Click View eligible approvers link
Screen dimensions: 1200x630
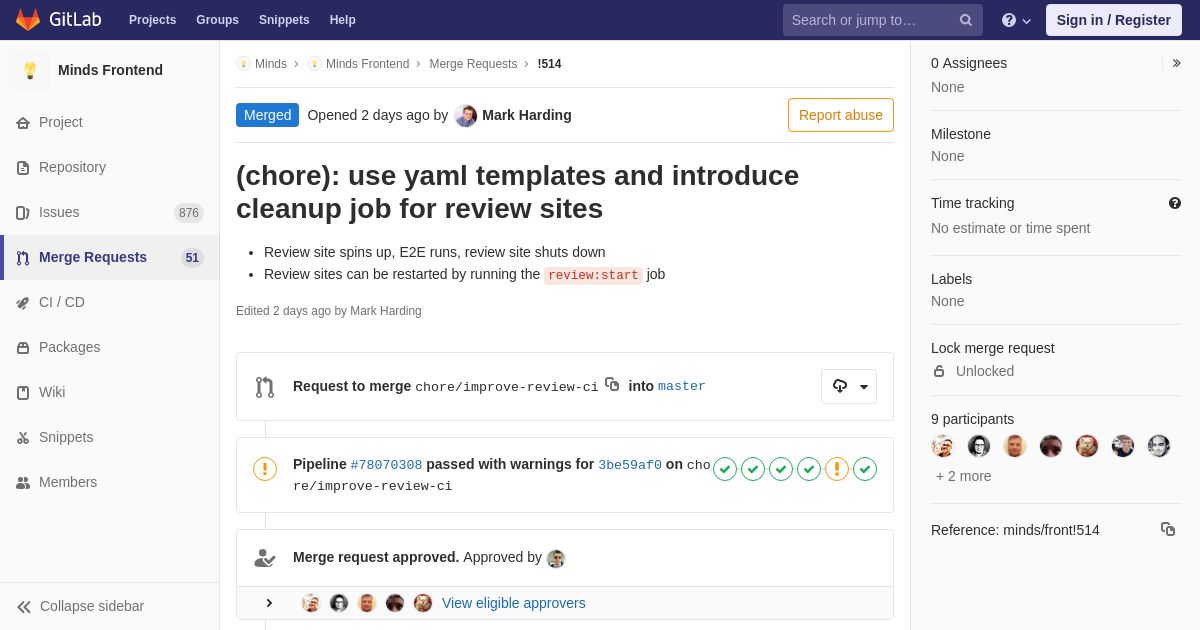click(x=514, y=603)
